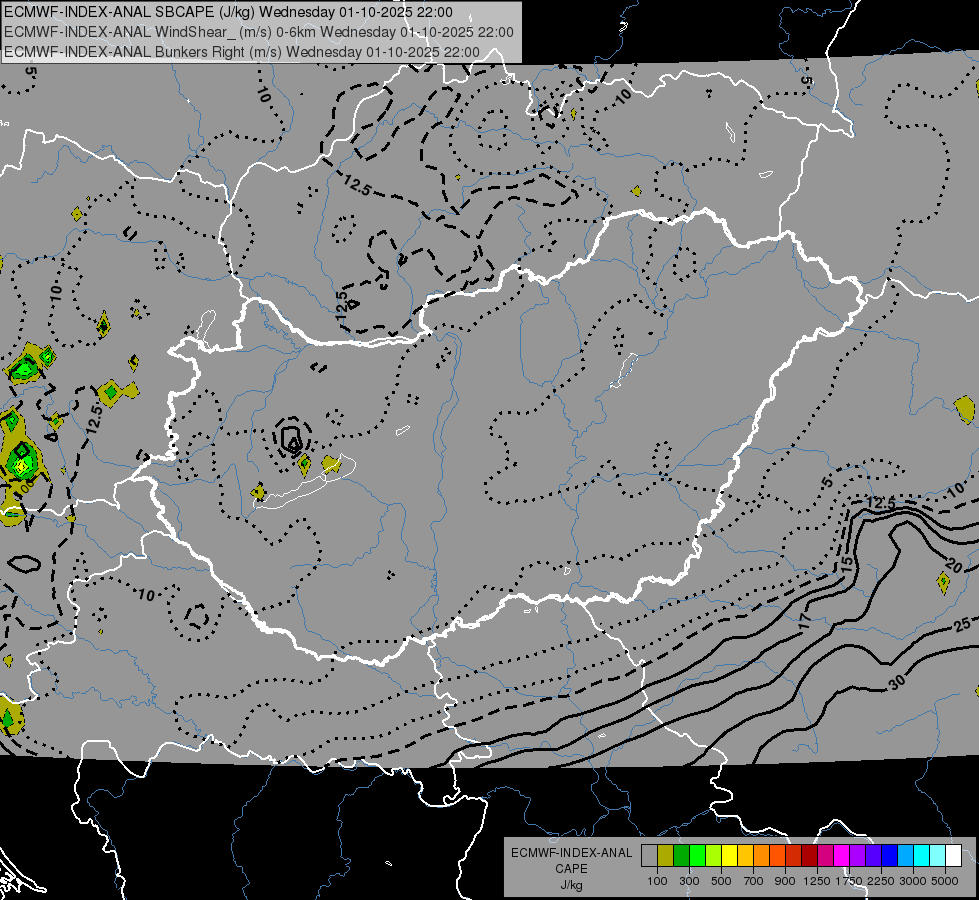Click the legend value 900
The height and width of the screenshot is (900, 979).
[x=785, y=881]
